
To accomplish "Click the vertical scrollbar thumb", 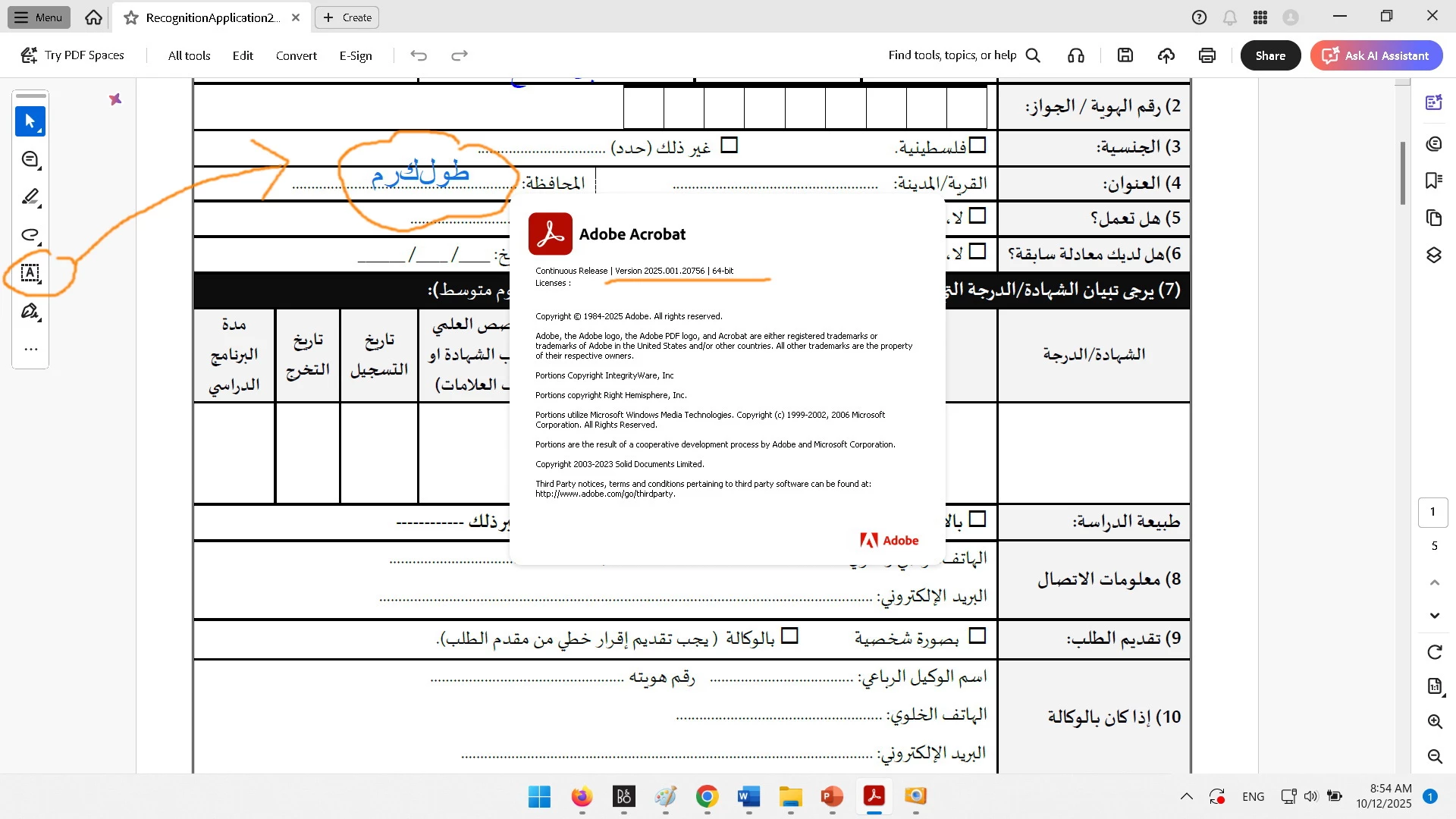I will tap(1403, 173).
